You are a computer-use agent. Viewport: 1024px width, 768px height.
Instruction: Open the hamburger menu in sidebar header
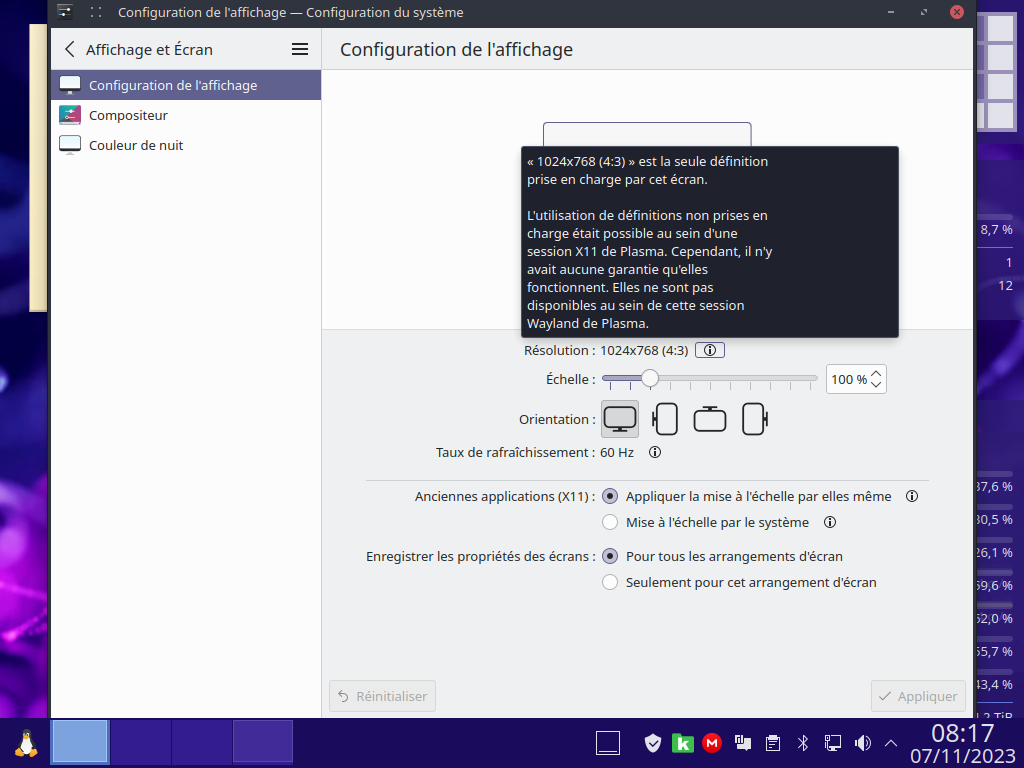tap(300, 50)
